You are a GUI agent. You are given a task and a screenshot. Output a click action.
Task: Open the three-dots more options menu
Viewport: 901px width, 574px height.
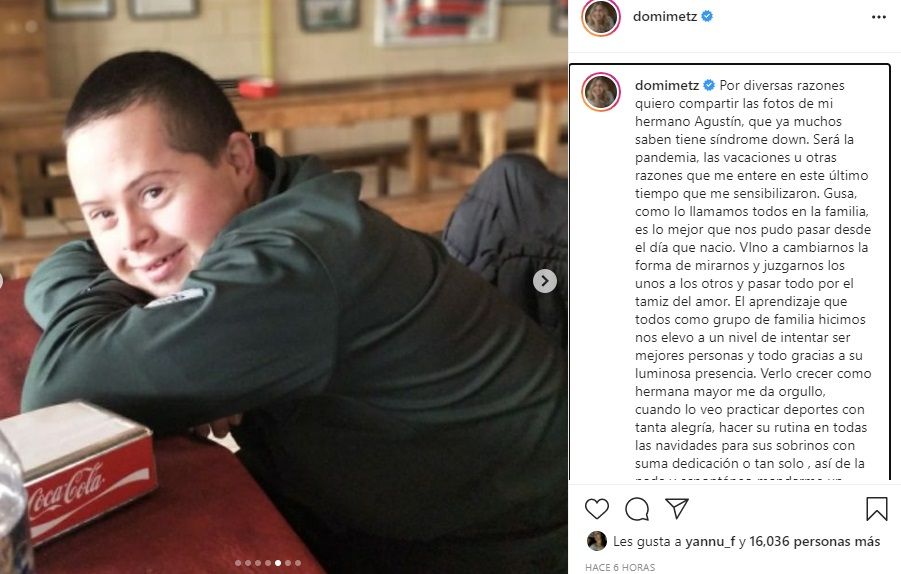pyautogui.click(x=878, y=18)
